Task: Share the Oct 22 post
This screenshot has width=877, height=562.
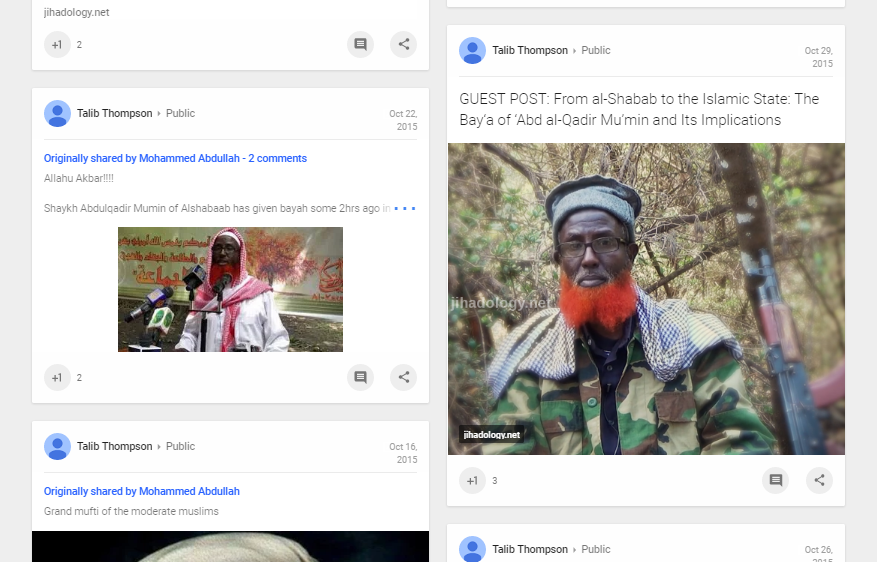Action: [x=403, y=377]
